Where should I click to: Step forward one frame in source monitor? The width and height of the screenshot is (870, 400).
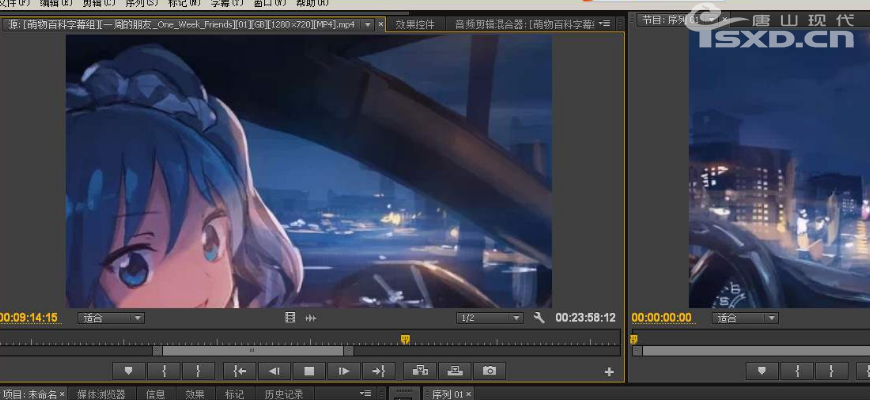343,371
